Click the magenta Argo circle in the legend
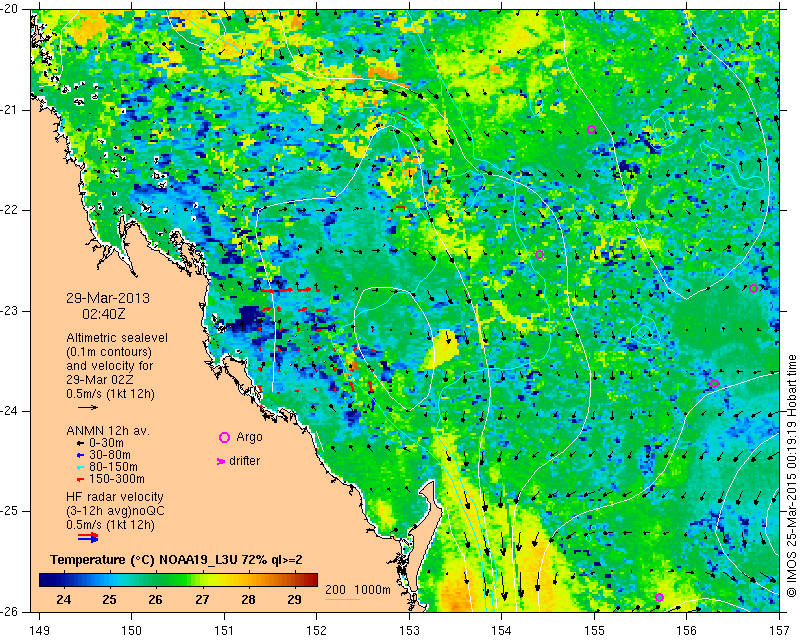The height and width of the screenshot is (640, 800). point(224,437)
